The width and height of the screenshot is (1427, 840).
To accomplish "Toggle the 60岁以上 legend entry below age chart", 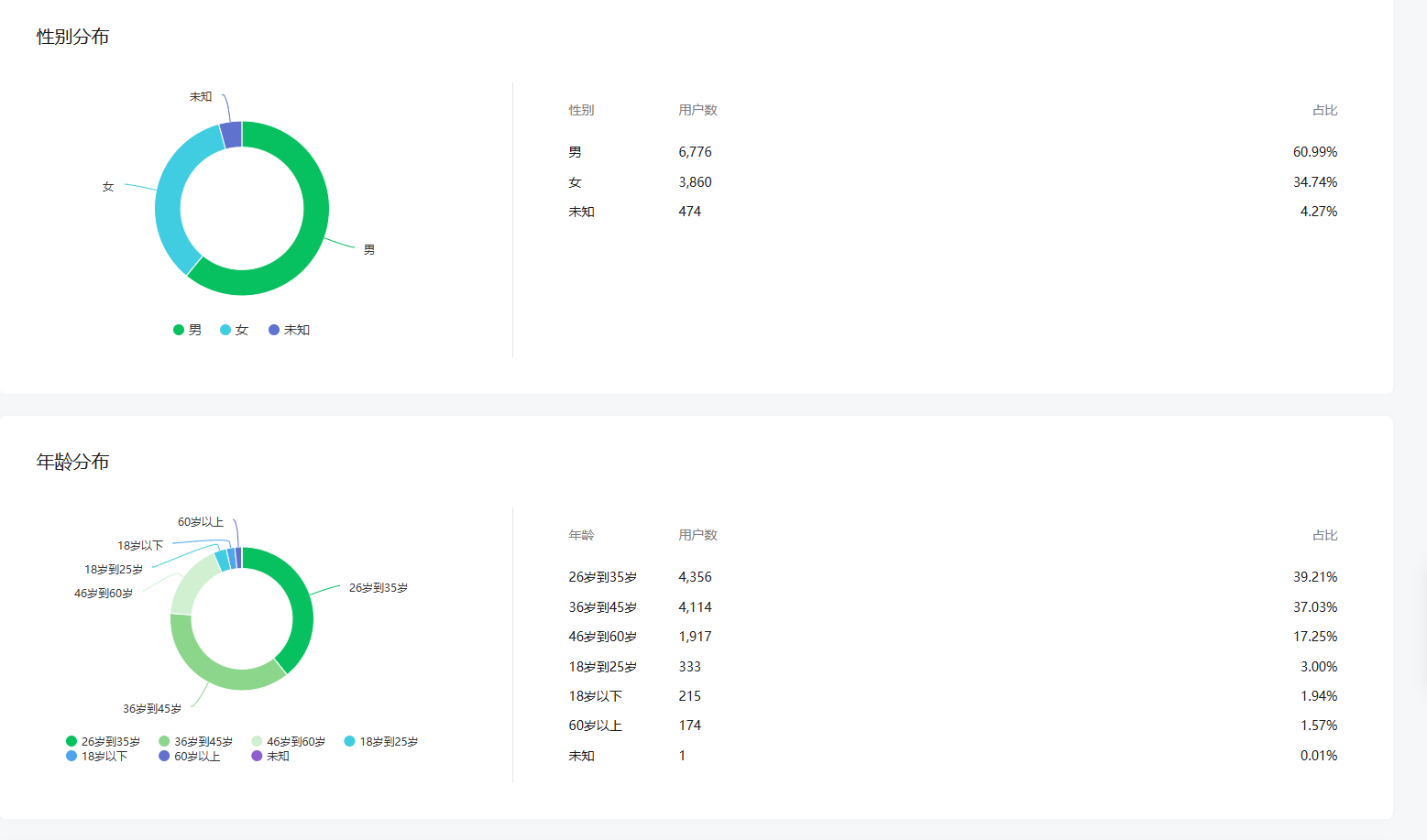I will click(x=190, y=756).
